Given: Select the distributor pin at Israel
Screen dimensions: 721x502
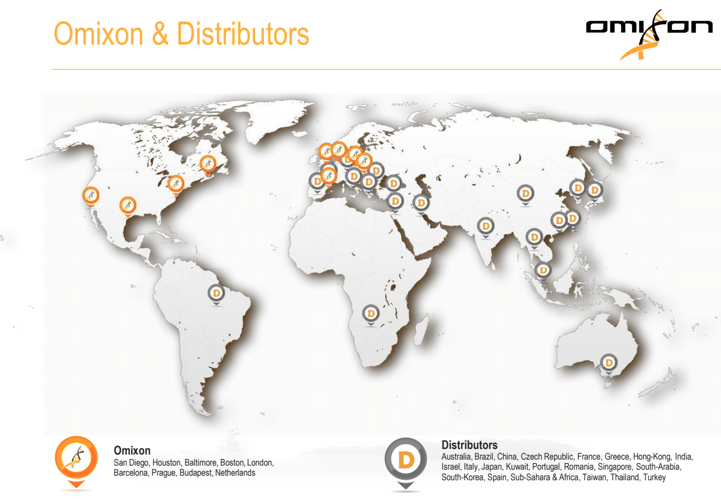Looking at the screenshot, I should (x=395, y=202).
